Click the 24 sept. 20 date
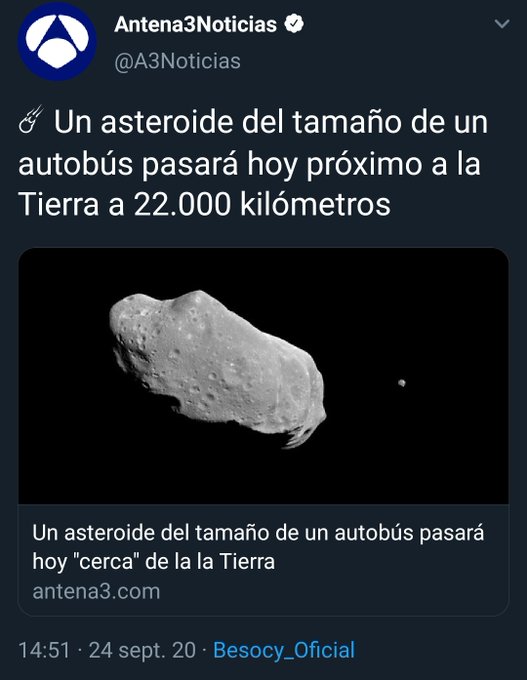Screen dimensions: 527x680 (x=142, y=651)
